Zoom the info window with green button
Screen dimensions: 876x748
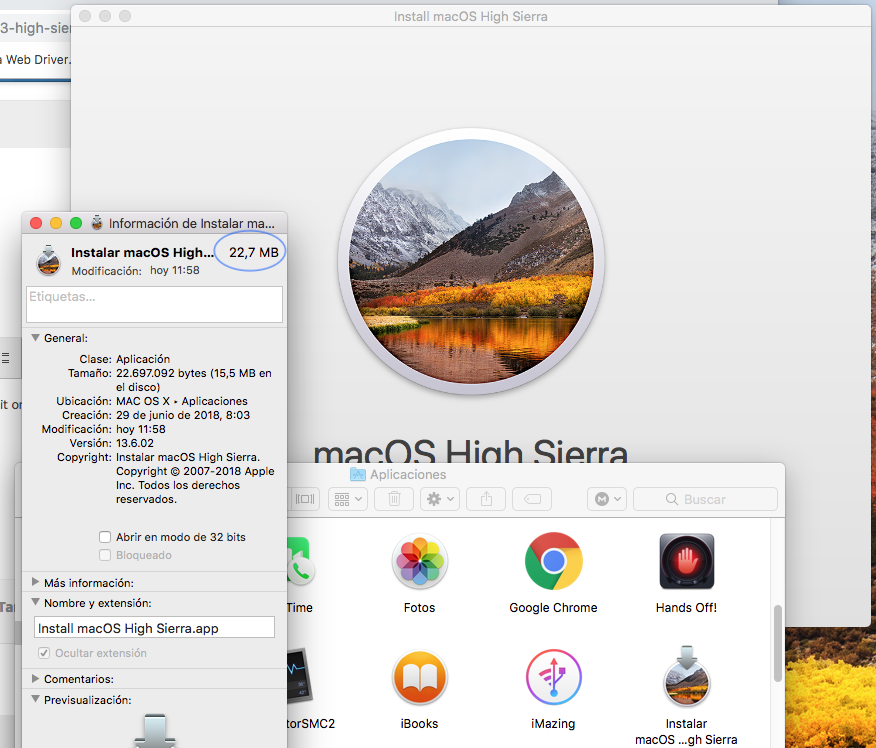click(x=76, y=223)
